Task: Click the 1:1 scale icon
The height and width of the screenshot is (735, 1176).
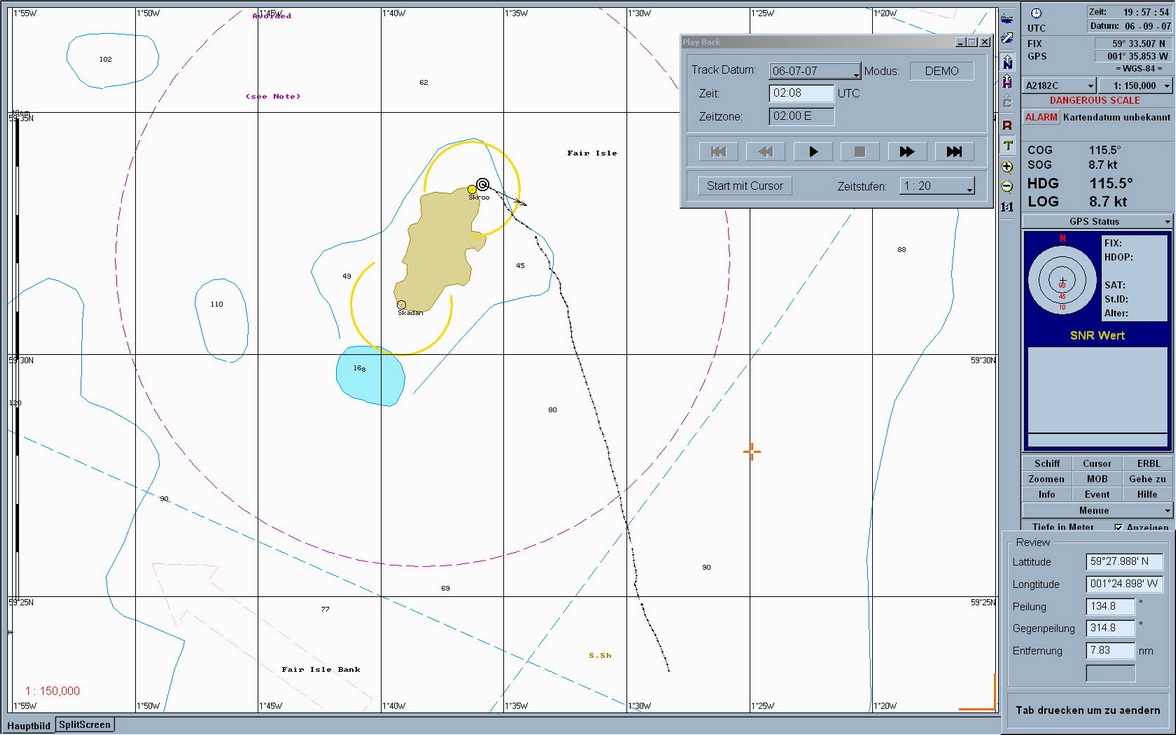Action: pos(1007,207)
